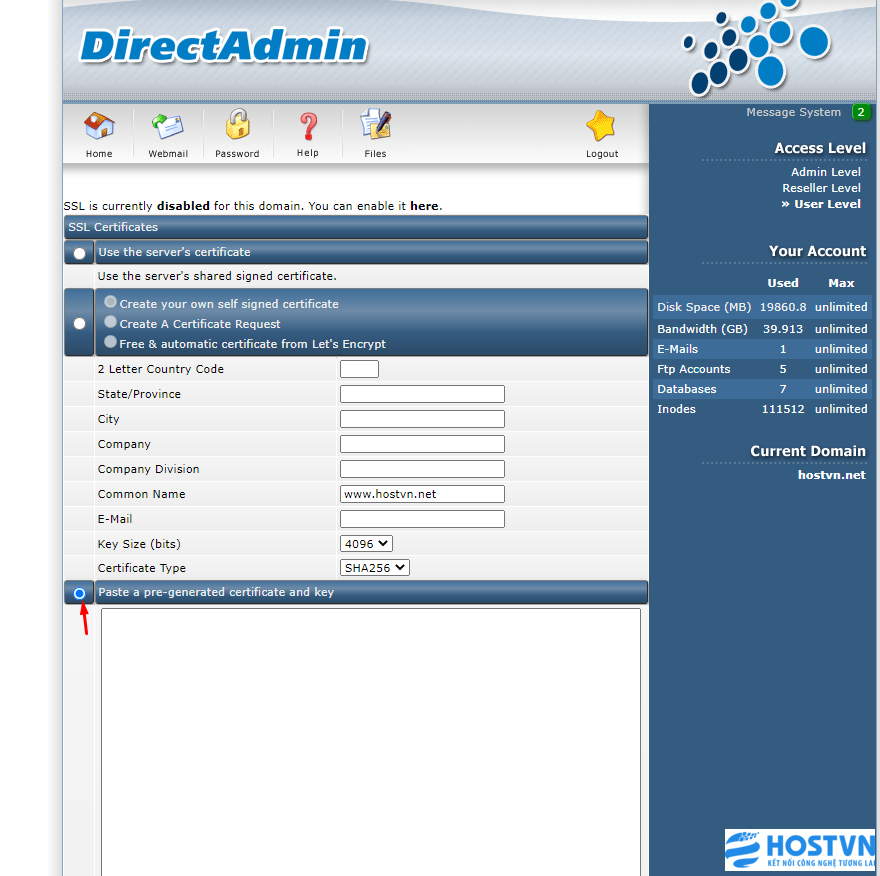Click the 2 Letter Country Code field
The height and width of the screenshot is (876, 880).
(x=359, y=369)
